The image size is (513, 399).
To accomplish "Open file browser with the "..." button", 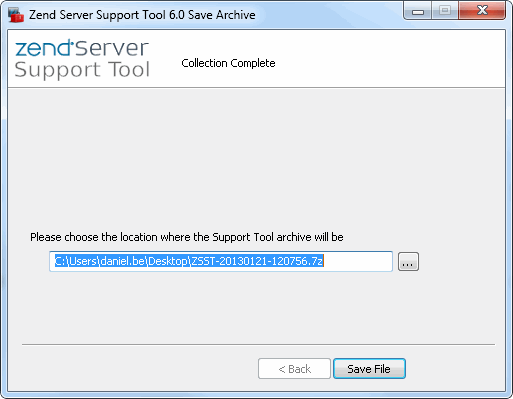I will (408, 262).
